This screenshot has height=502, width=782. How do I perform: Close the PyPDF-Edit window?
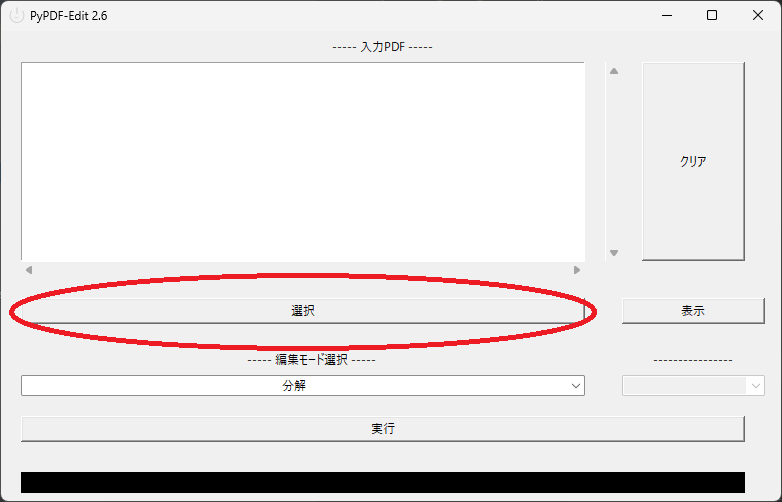[x=758, y=15]
